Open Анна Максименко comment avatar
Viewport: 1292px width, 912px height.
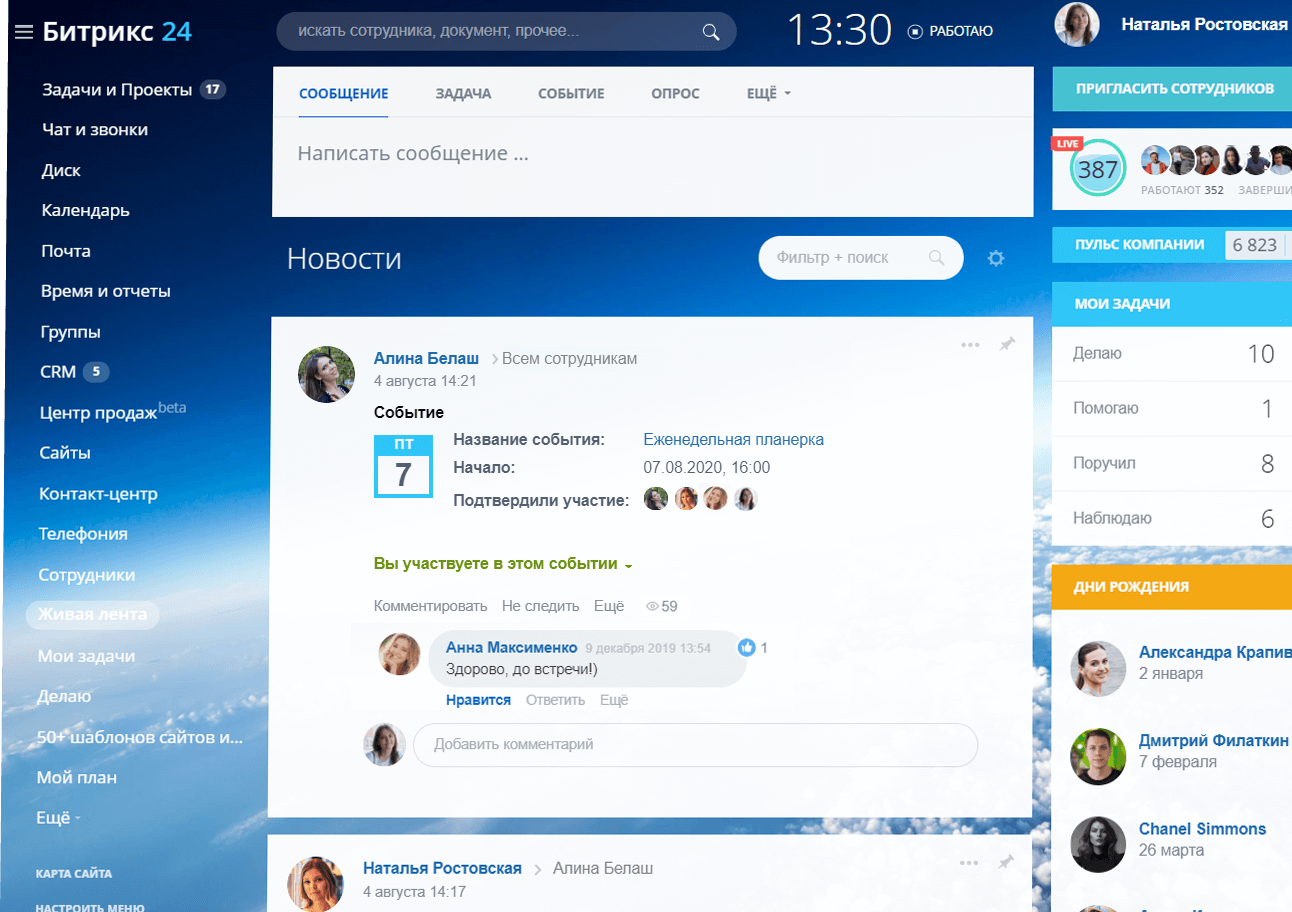(399, 654)
